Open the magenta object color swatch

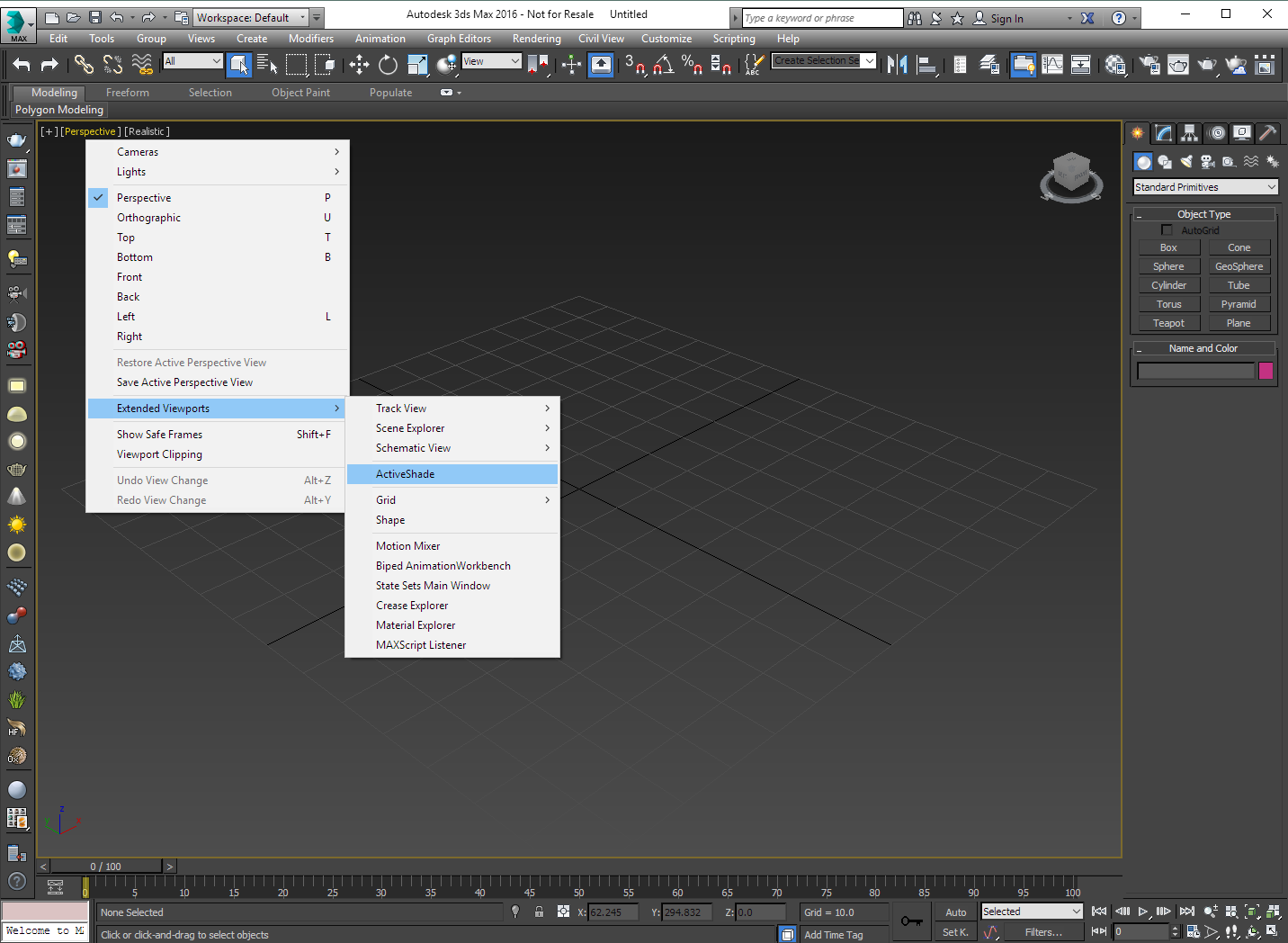coord(1266,371)
